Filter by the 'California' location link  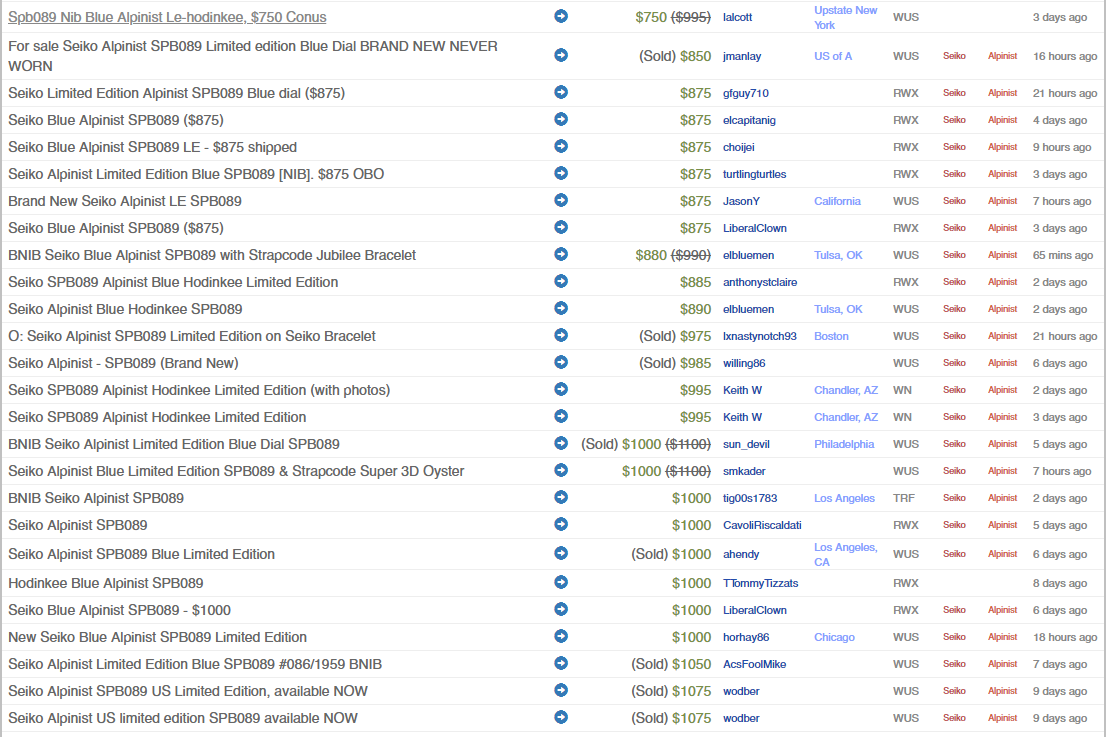coord(837,201)
